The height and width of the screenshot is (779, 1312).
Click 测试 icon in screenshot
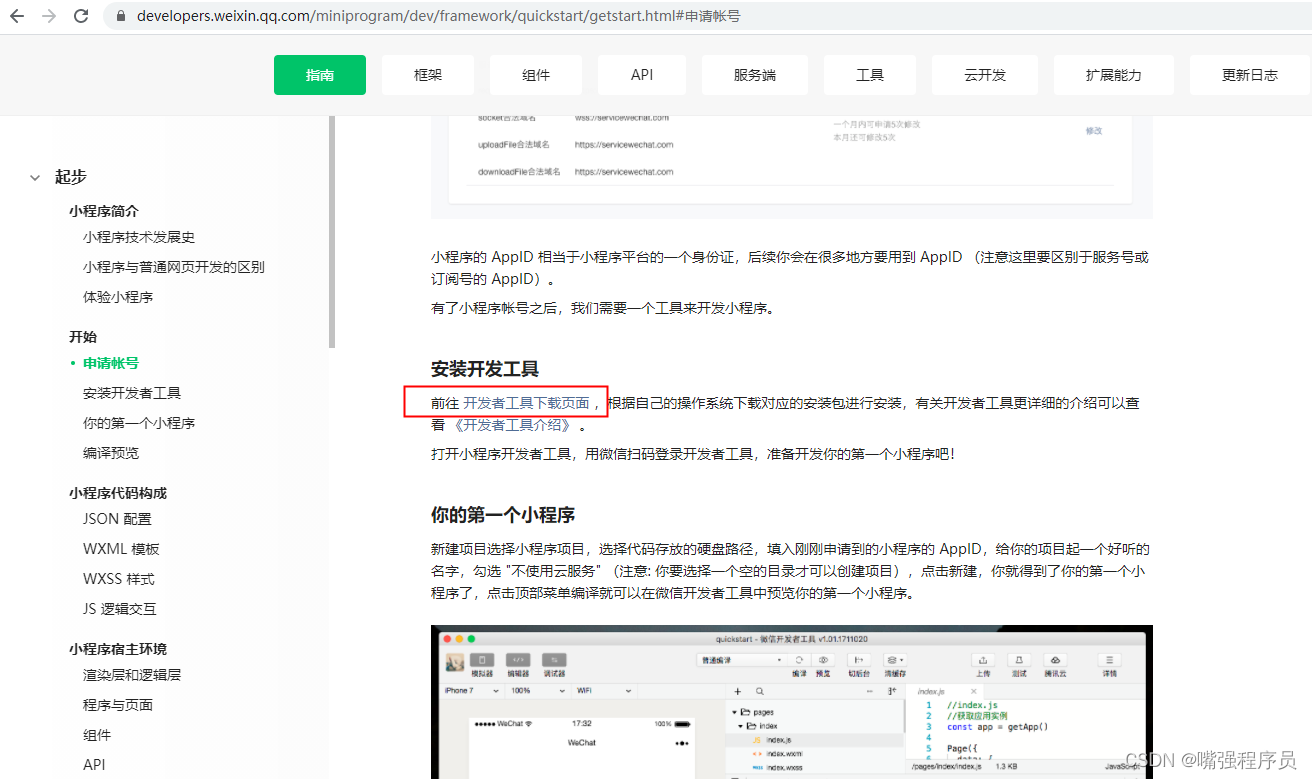click(x=1019, y=660)
